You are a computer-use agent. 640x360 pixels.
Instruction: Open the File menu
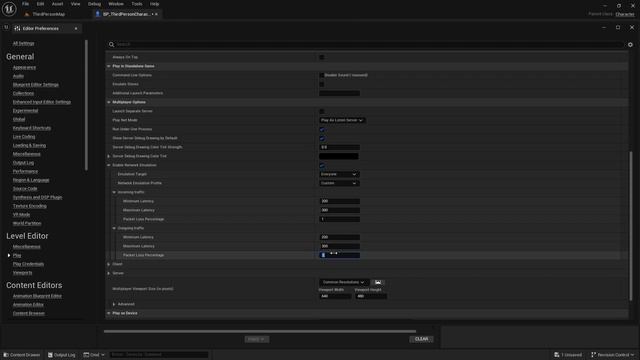click(x=25, y=4)
